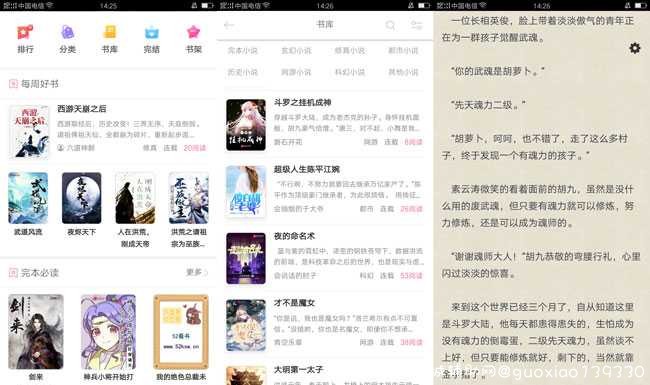This screenshot has height=385, width=650.
Task: Open the 超级人生陈平江婉 cover image
Action: [246, 191]
